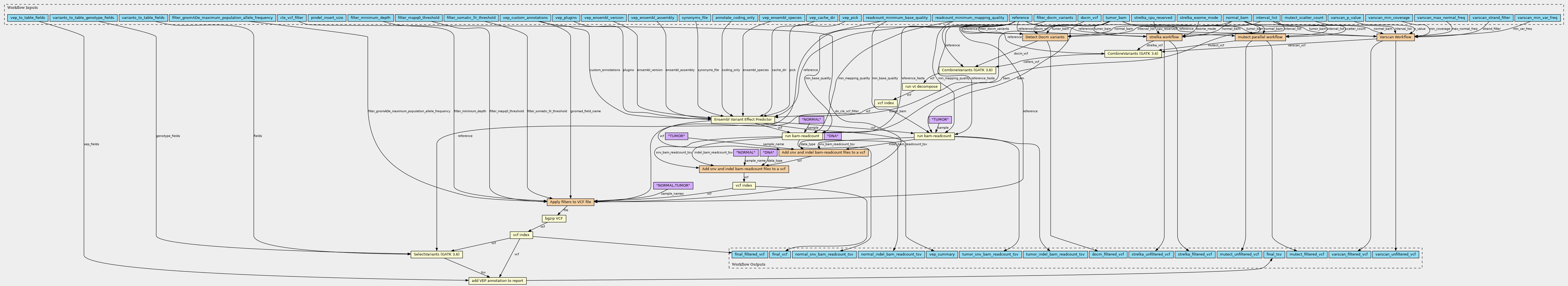
Task: Select the synonyms_file workflow input
Action: pyautogui.click(x=694, y=18)
